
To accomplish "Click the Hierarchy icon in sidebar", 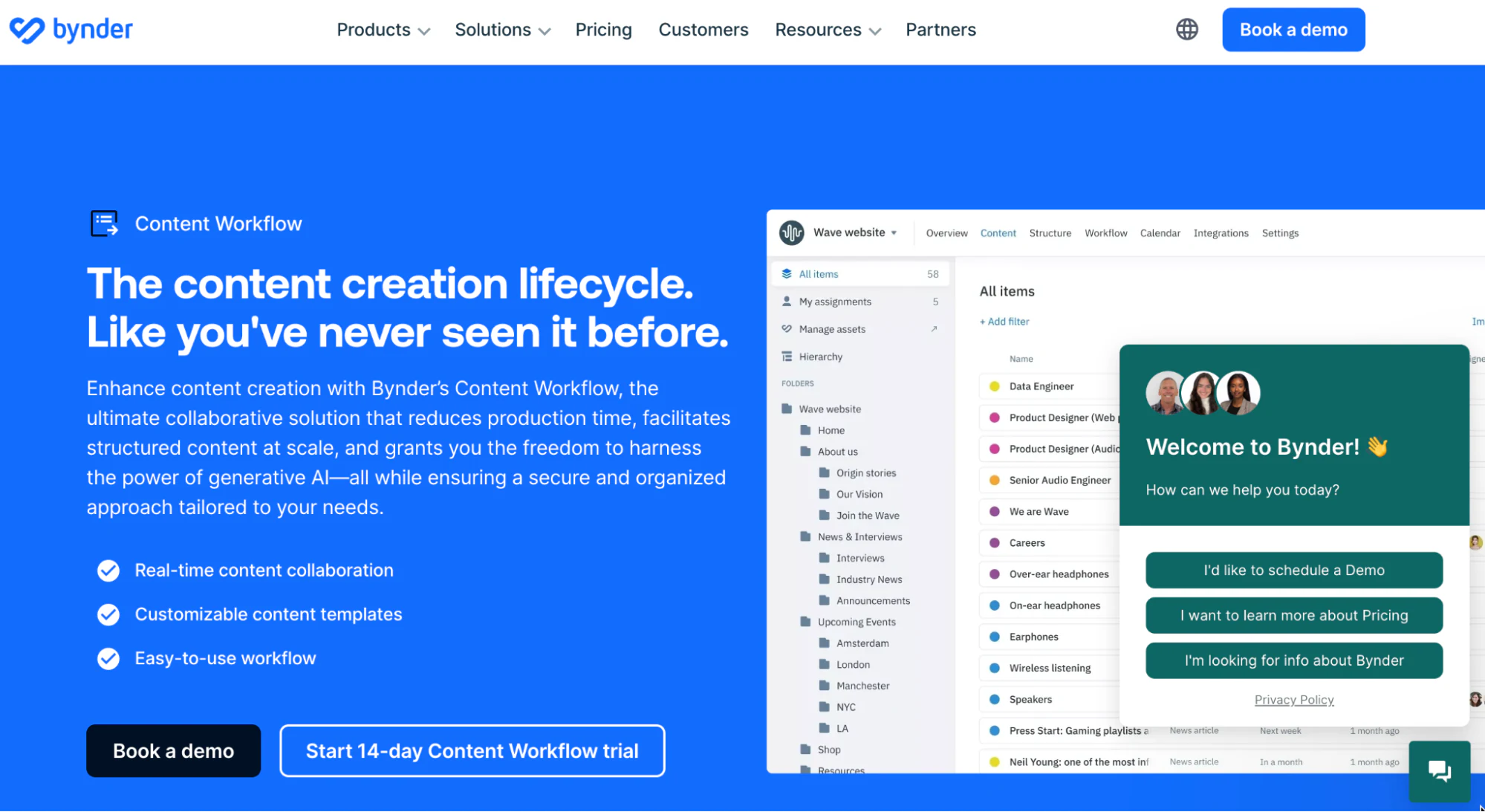I will (787, 357).
